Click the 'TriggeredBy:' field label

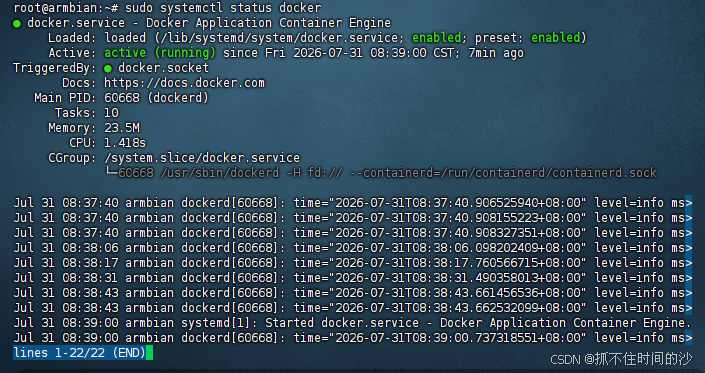tap(55, 68)
